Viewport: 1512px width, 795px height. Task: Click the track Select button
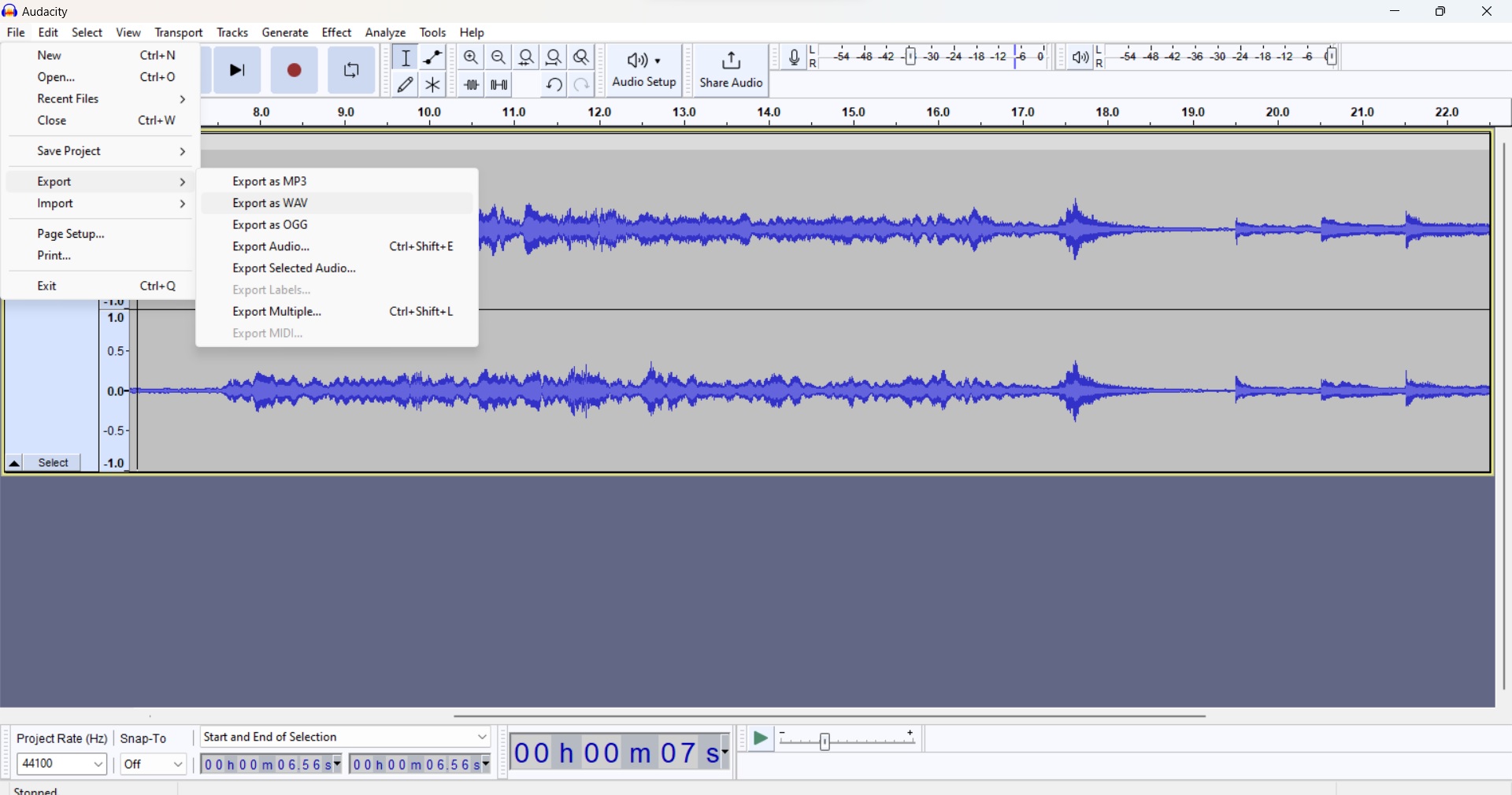54,464
